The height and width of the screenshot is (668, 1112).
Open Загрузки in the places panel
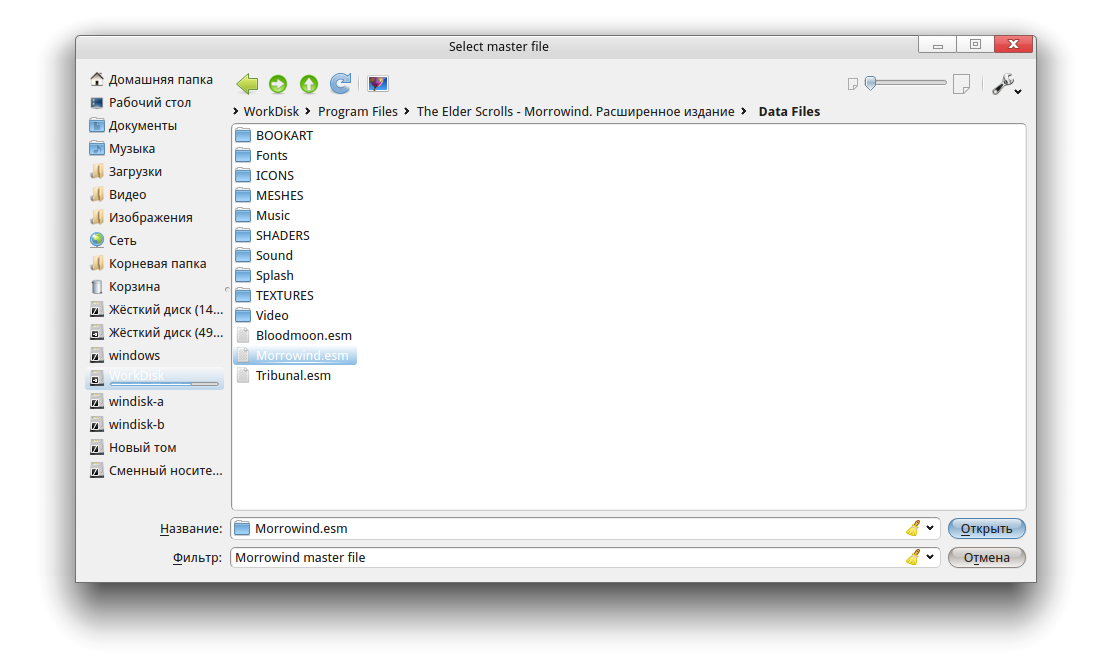155,172
